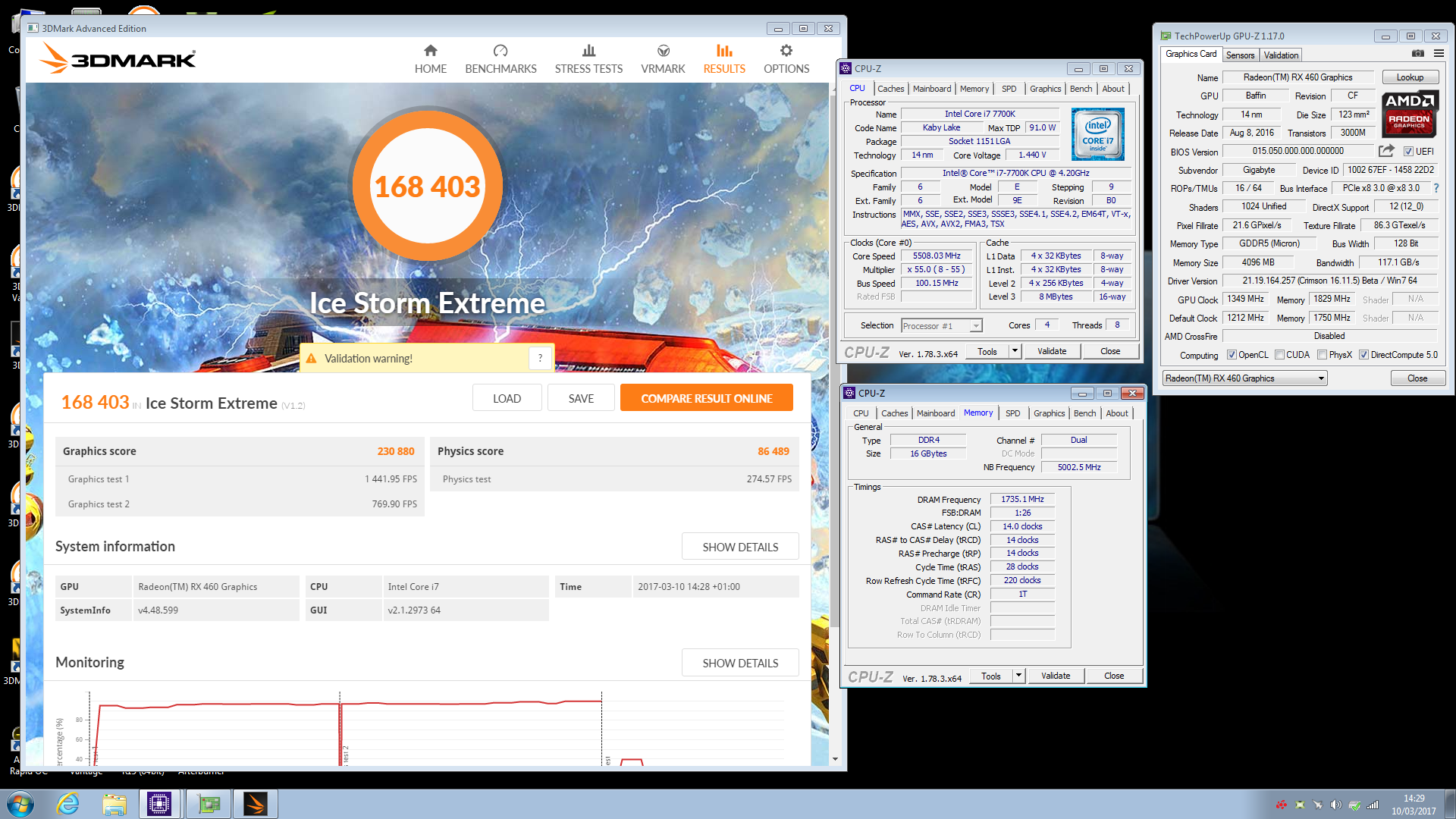Screen dimensions: 1456x819
Task: Click the question mark beside Validation warning
Action: pos(540,358)
